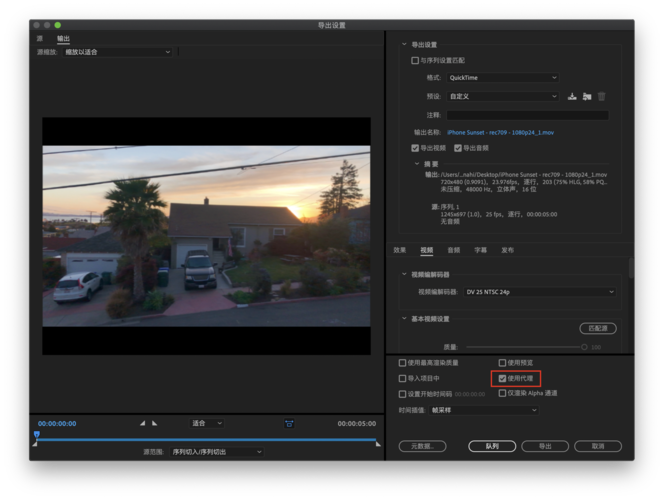This screenshot has width=664, height=500.
Task: Click the out point triangle at timeline end
Action: coord(377,443)
